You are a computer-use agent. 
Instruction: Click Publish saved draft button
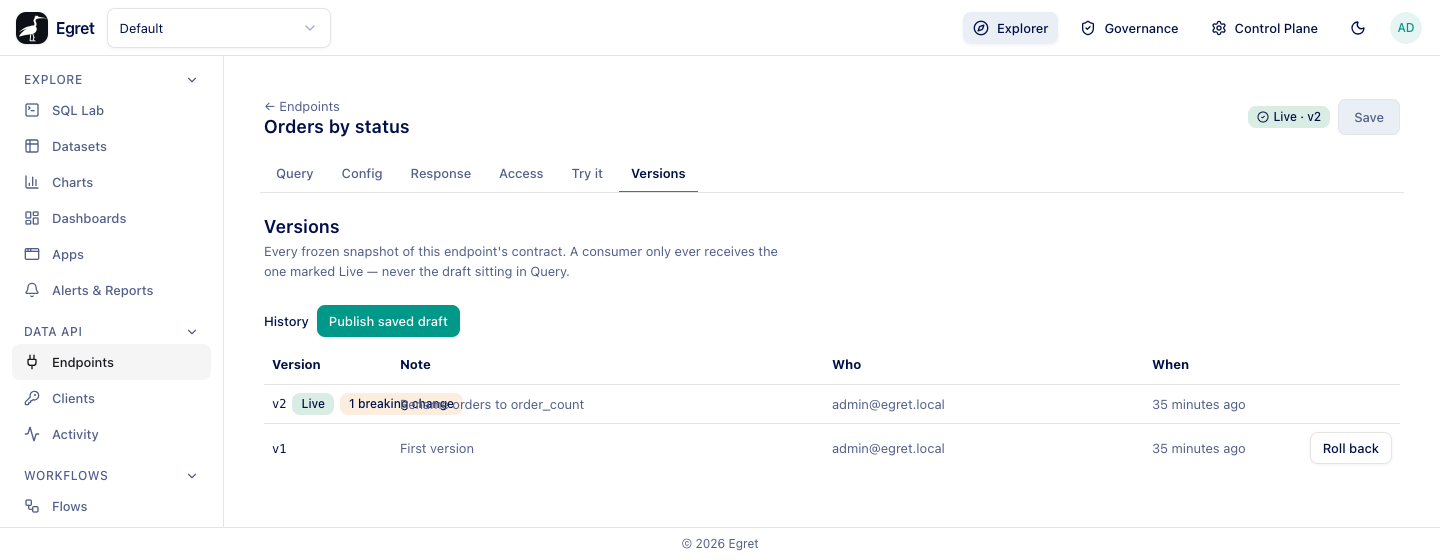(x=388, y=322)
